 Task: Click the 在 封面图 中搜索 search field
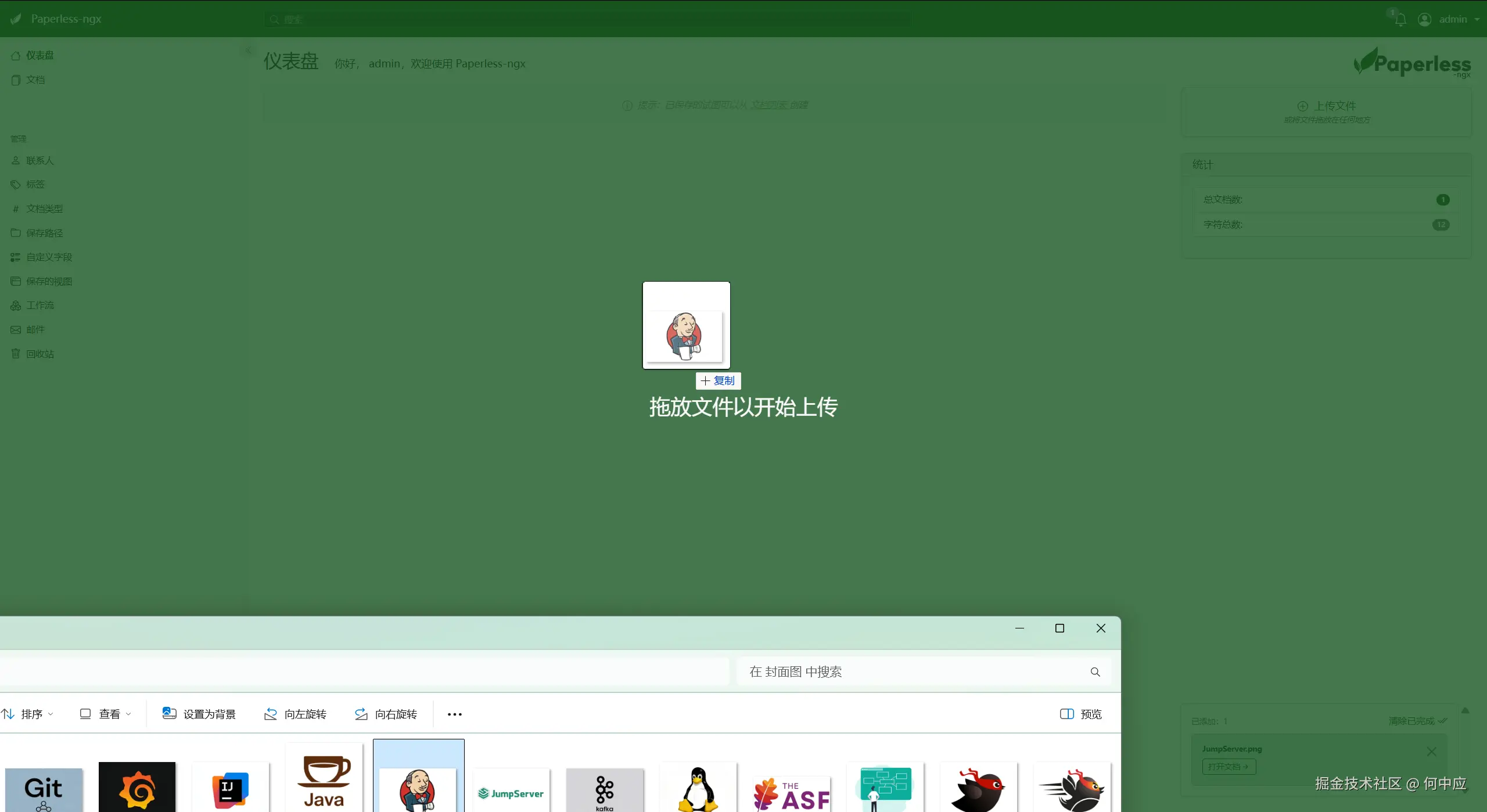(x=918, y=671)
